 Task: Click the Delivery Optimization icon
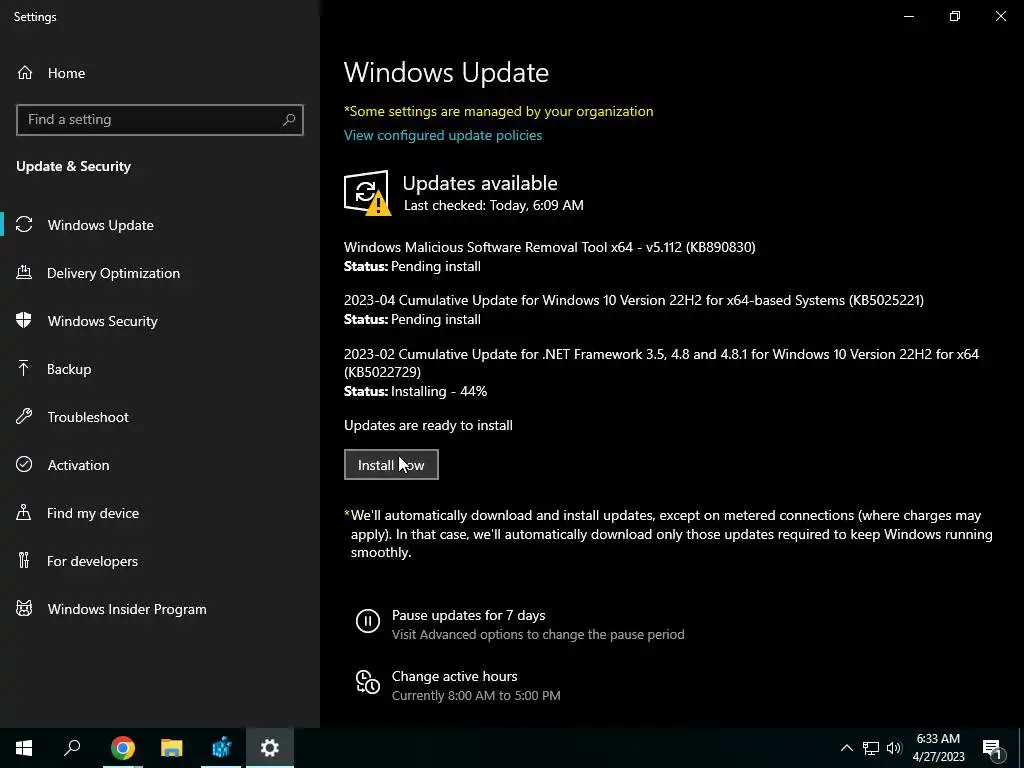point(24,273)
